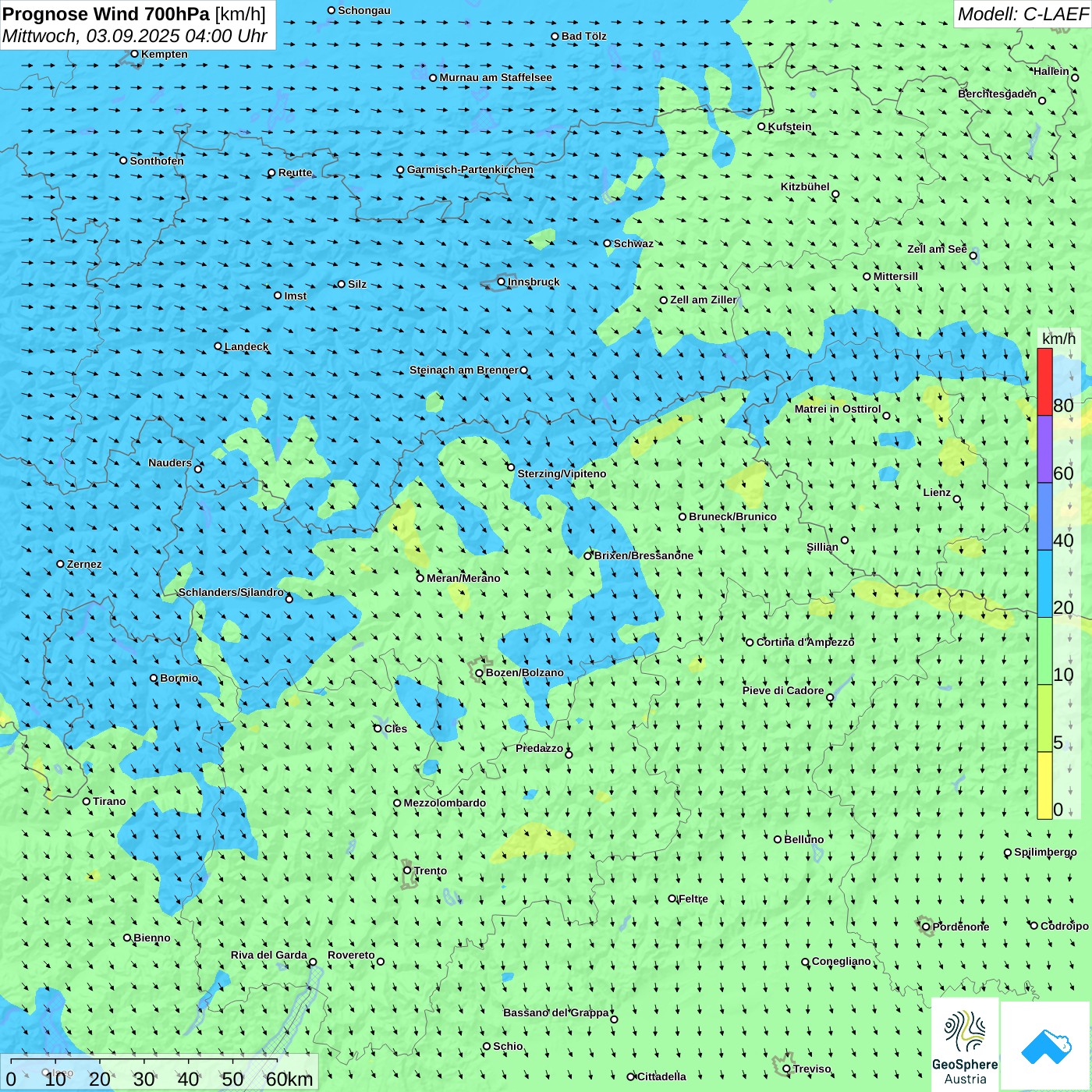Click the Garmisch-Partenkirchen label
1092x1092 pixels.
(x=470, y=169)
